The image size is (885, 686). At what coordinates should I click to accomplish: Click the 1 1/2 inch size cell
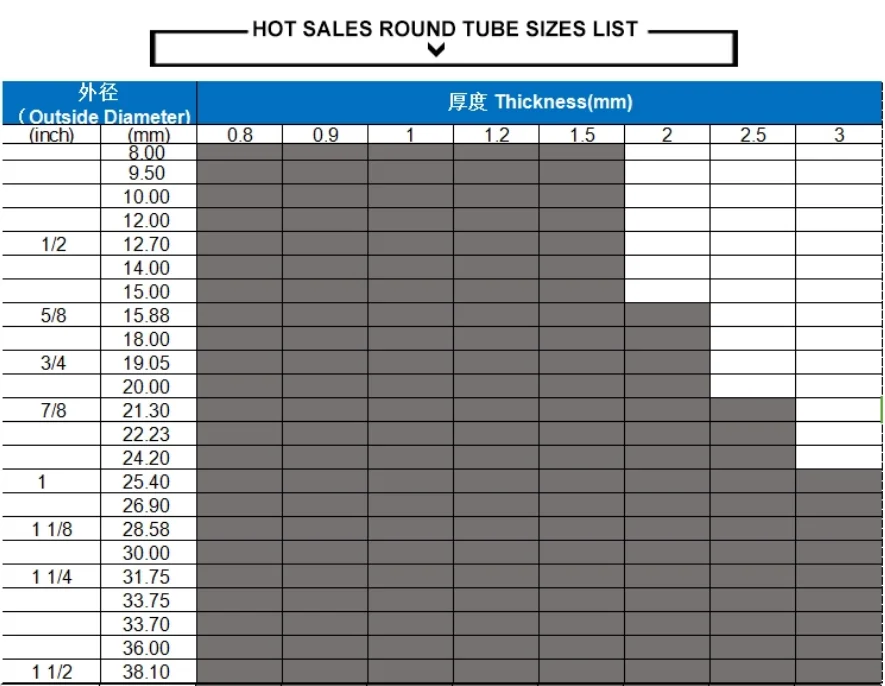(52, 672)
